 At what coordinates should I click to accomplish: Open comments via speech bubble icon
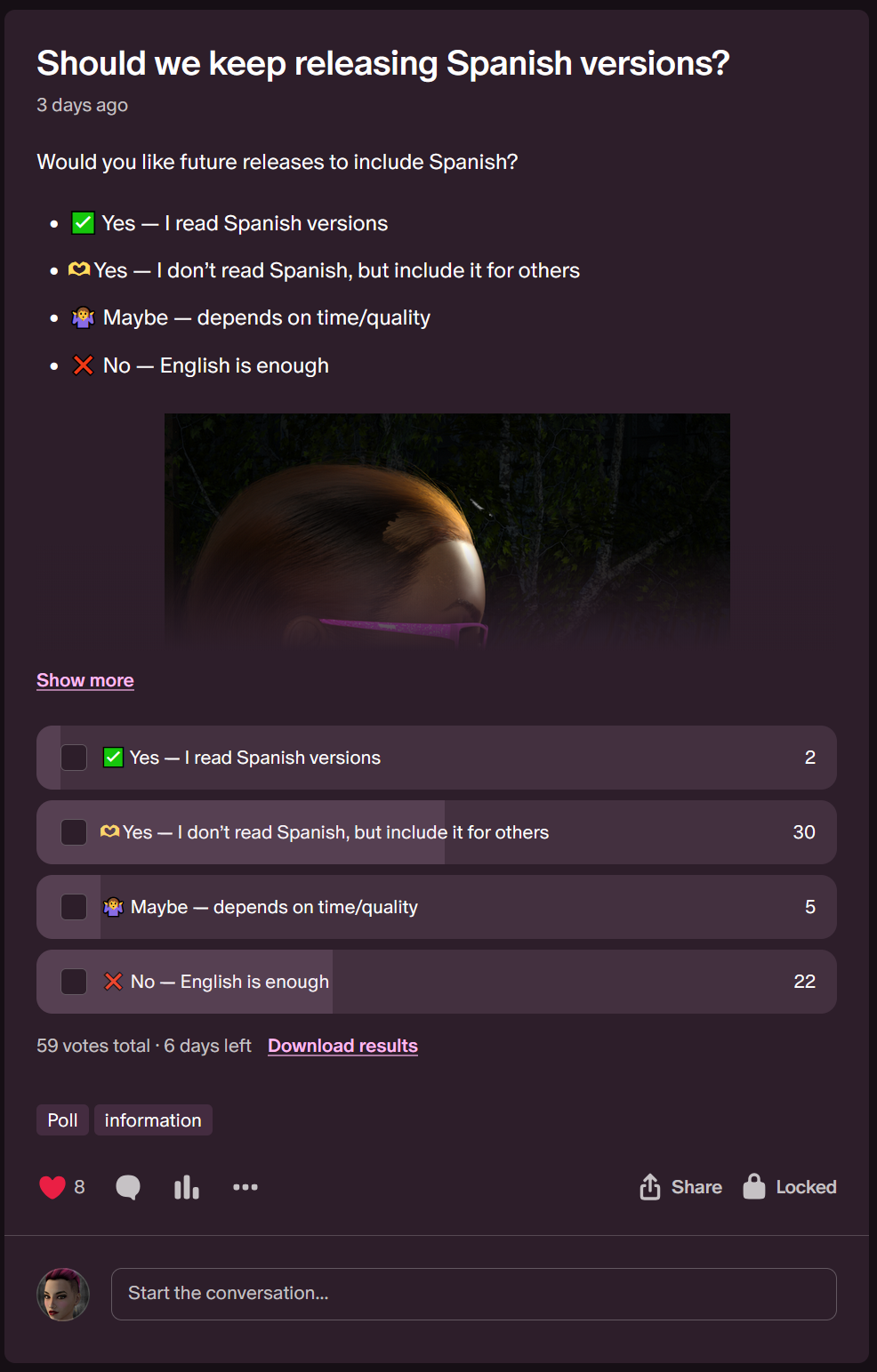coord(128,1187)
